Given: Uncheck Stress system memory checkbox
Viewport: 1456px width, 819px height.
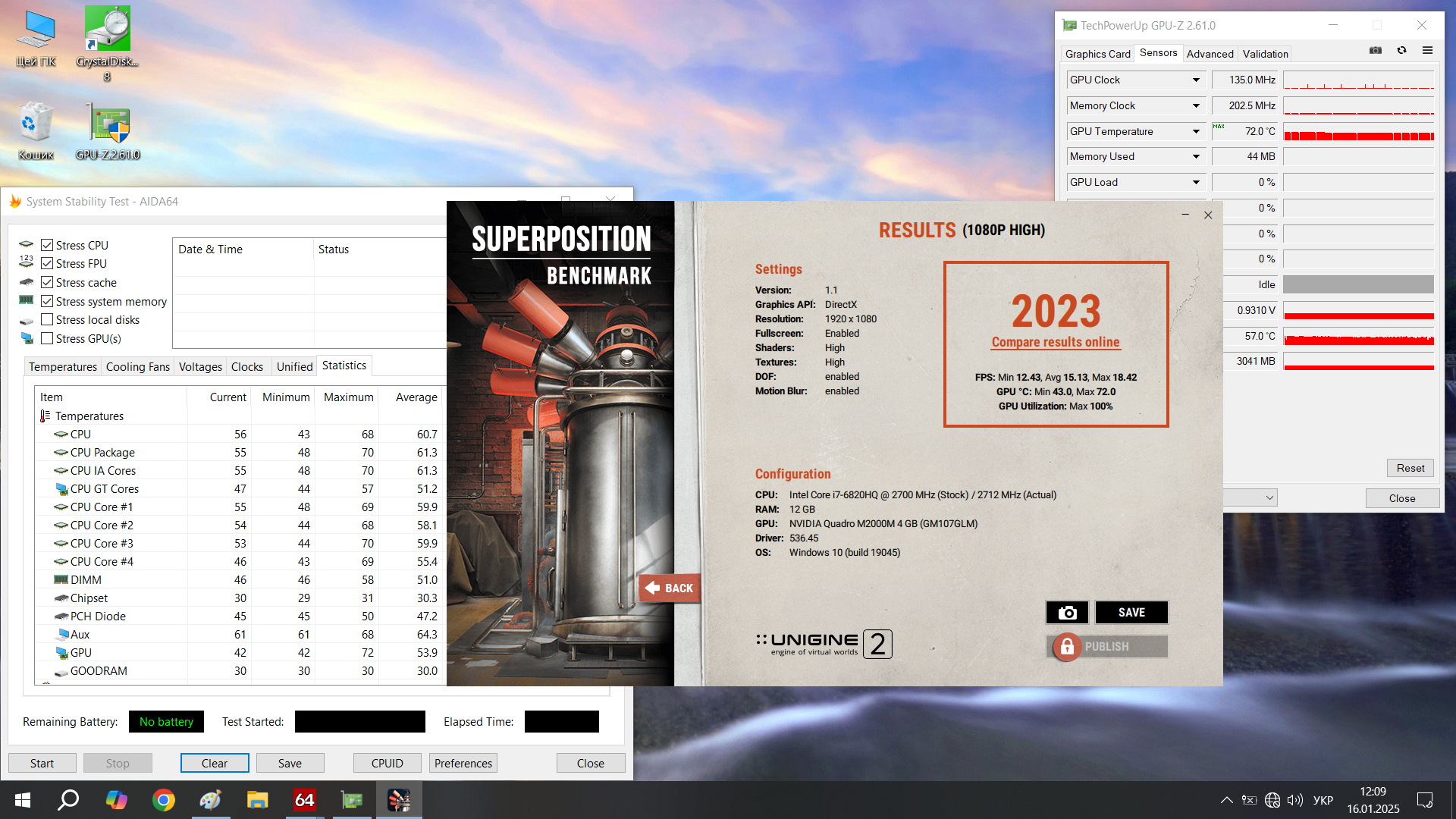Looking at the screenshot, I should [x=47, y=301].
